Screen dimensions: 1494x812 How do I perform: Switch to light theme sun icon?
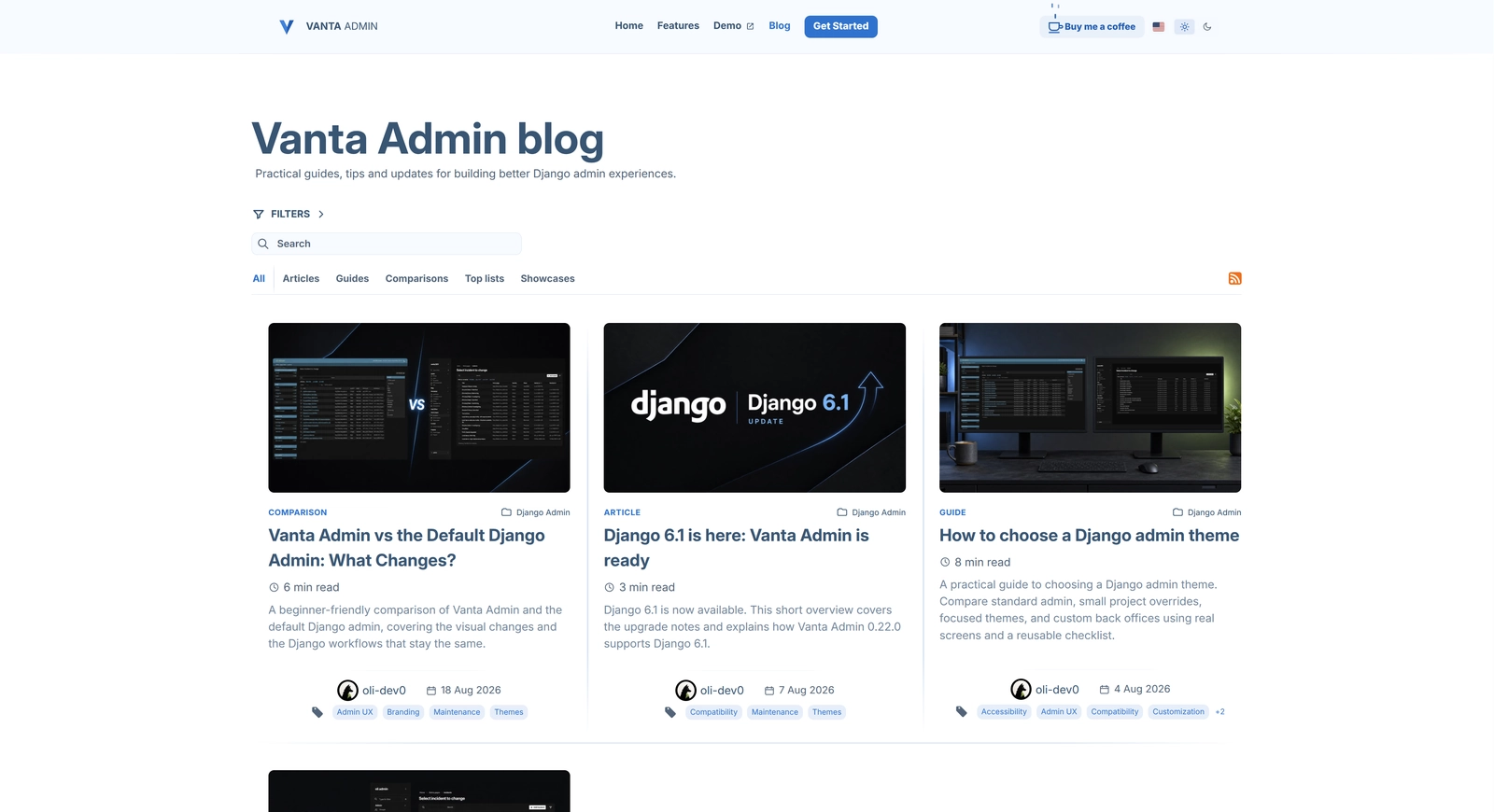pyautogui.click(x=1185, y=27)
